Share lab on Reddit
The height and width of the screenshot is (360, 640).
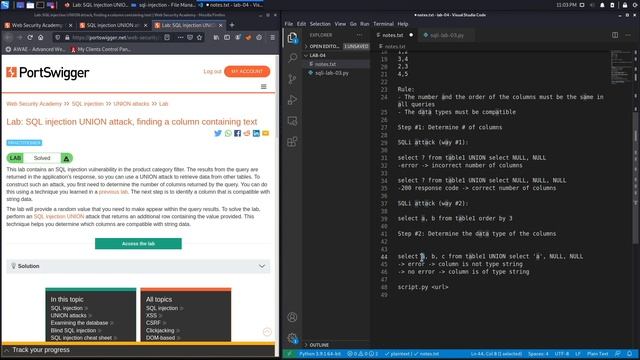point(247,133)
